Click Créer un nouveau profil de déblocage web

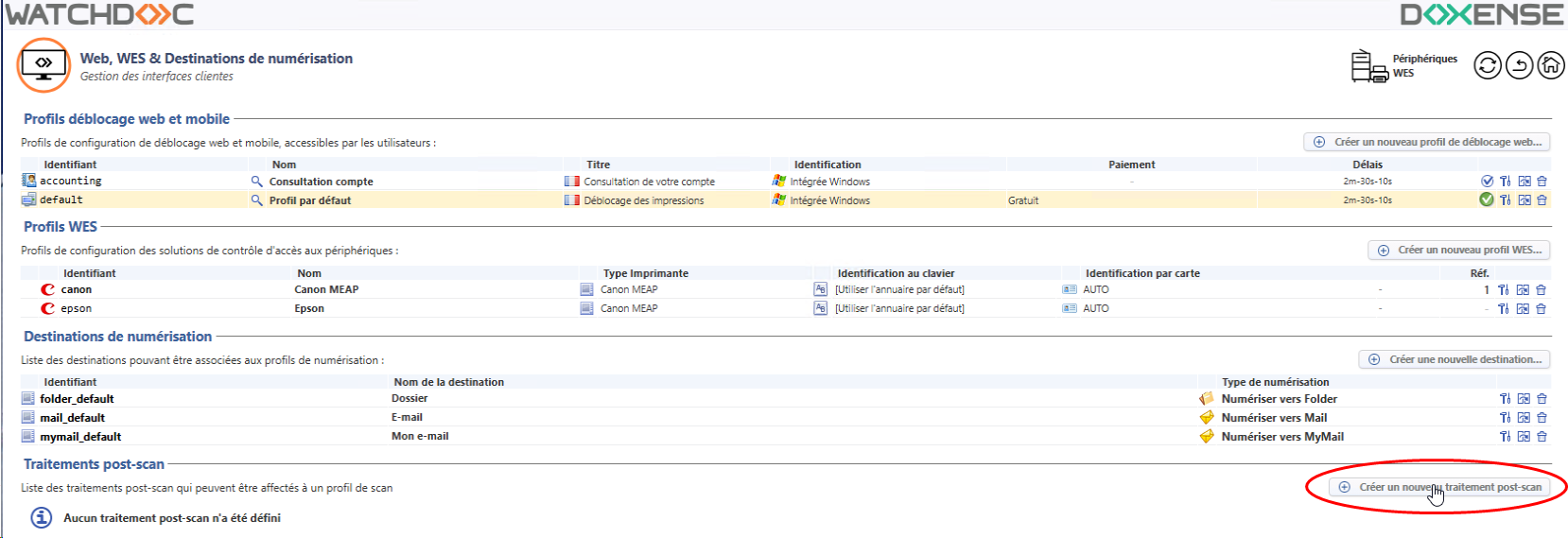pos(1426,142)
